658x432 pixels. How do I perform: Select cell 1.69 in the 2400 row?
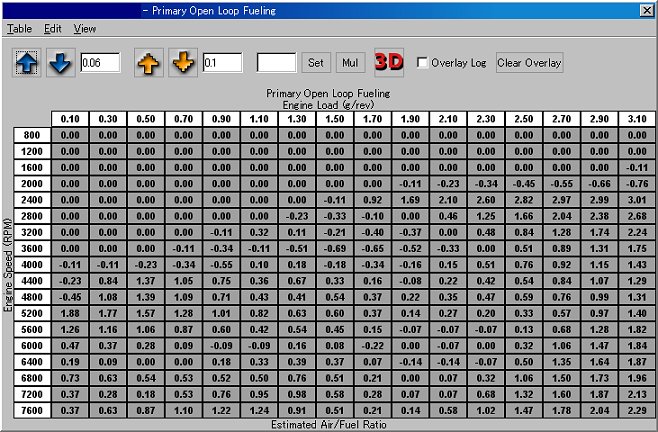[410, 200]
